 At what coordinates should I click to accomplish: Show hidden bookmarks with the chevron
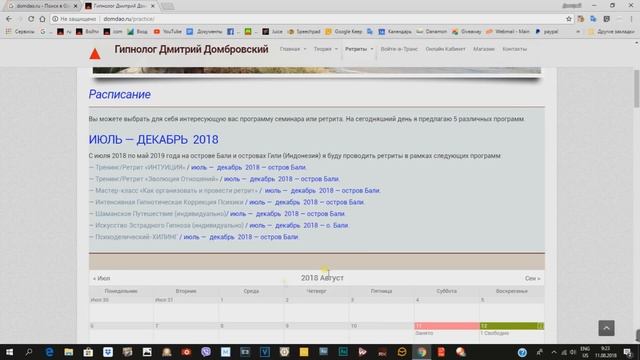click(578, 31)
